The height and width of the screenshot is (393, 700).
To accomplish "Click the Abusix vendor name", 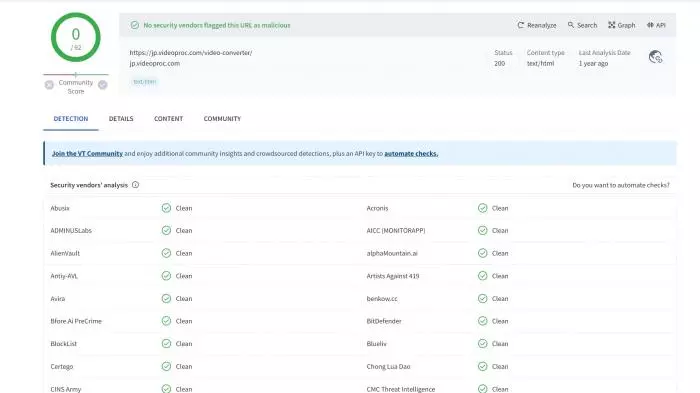I will 60,208.
